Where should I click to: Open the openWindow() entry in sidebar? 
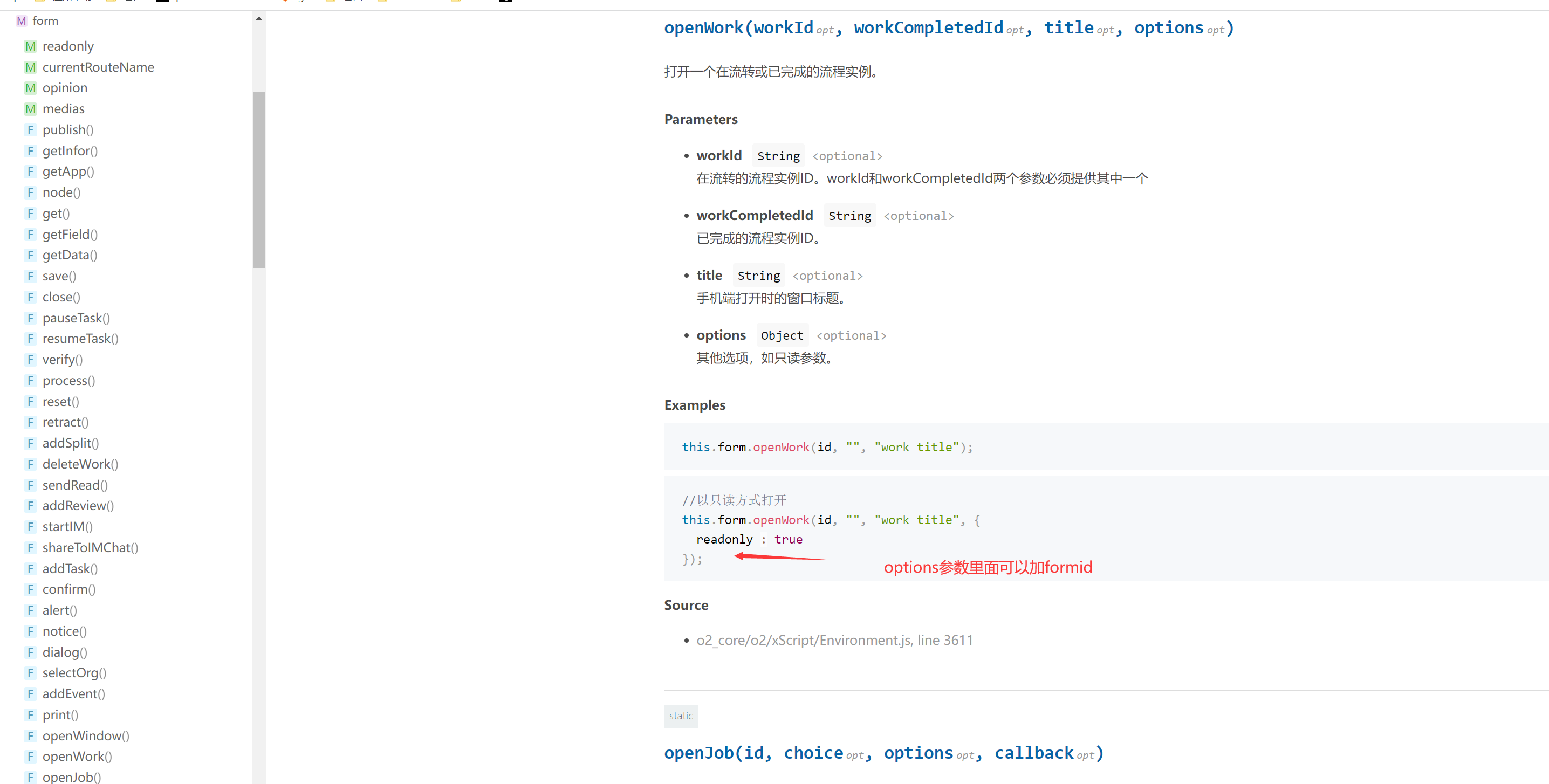click(x=85, y=736)
